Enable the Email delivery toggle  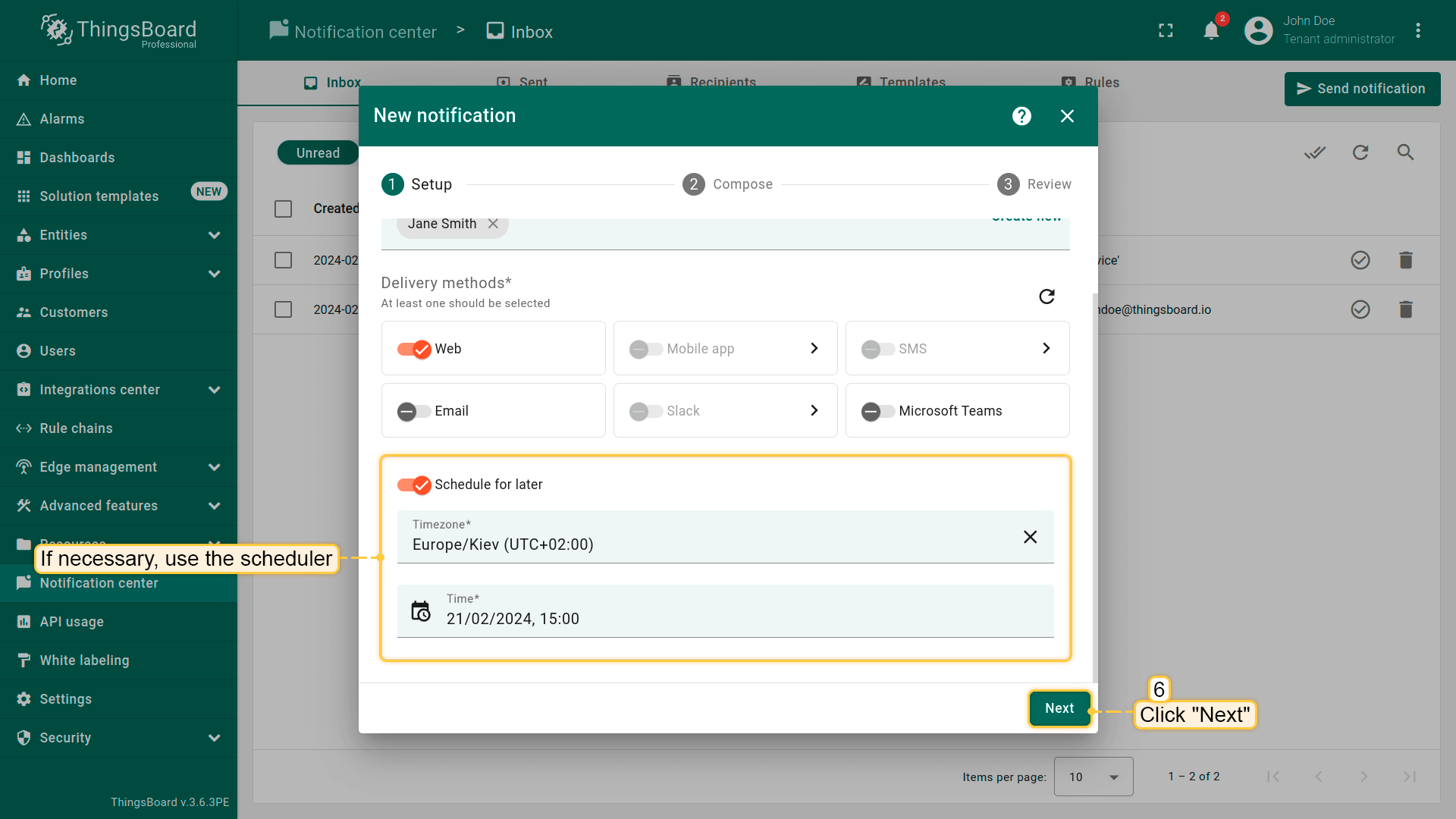(414, 411)
